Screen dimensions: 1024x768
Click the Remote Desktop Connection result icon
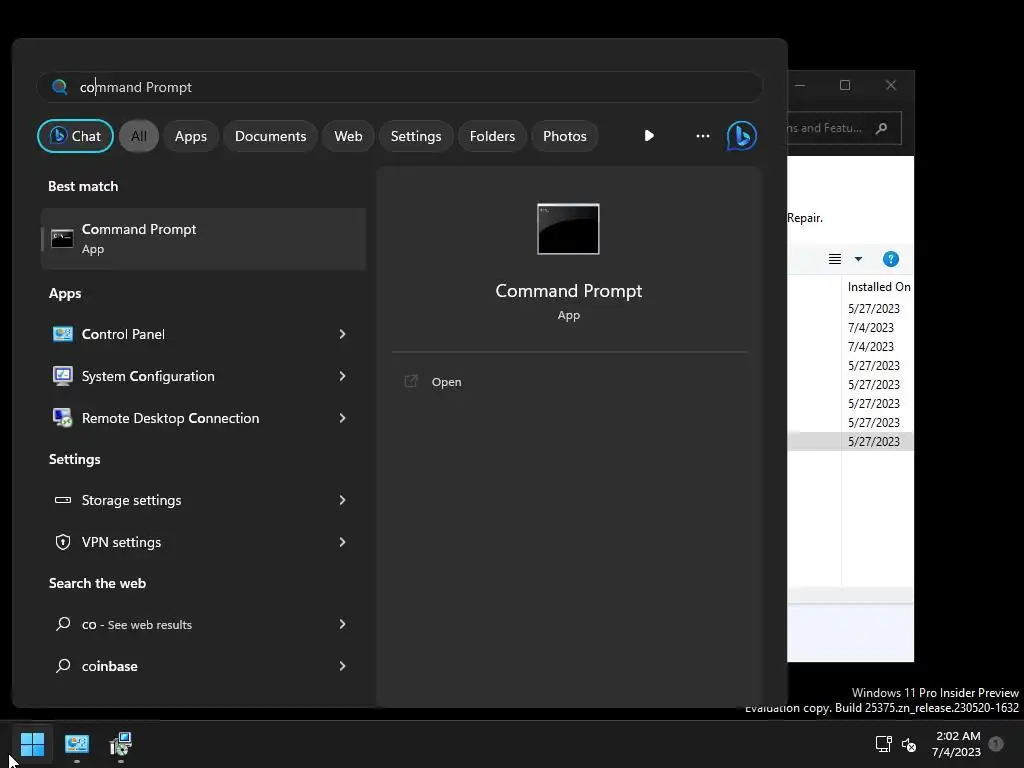[x=63, y=418]
